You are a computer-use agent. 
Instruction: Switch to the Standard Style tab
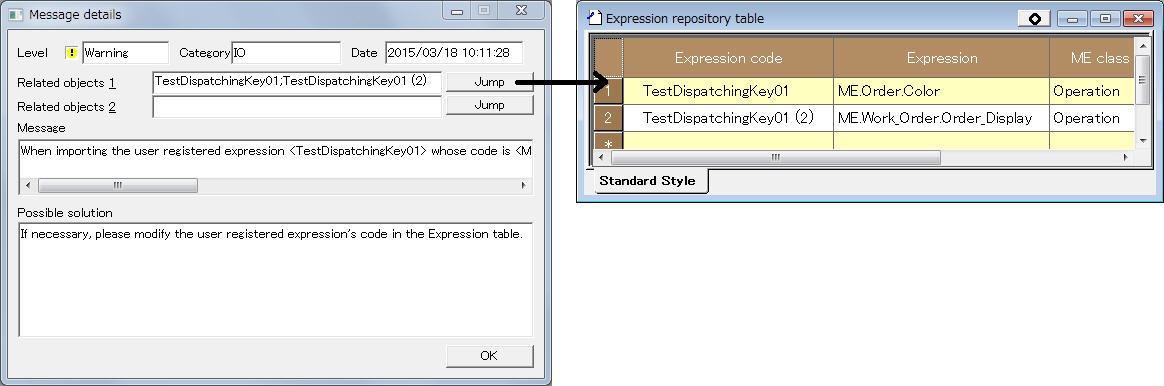(x=647, y=181)
